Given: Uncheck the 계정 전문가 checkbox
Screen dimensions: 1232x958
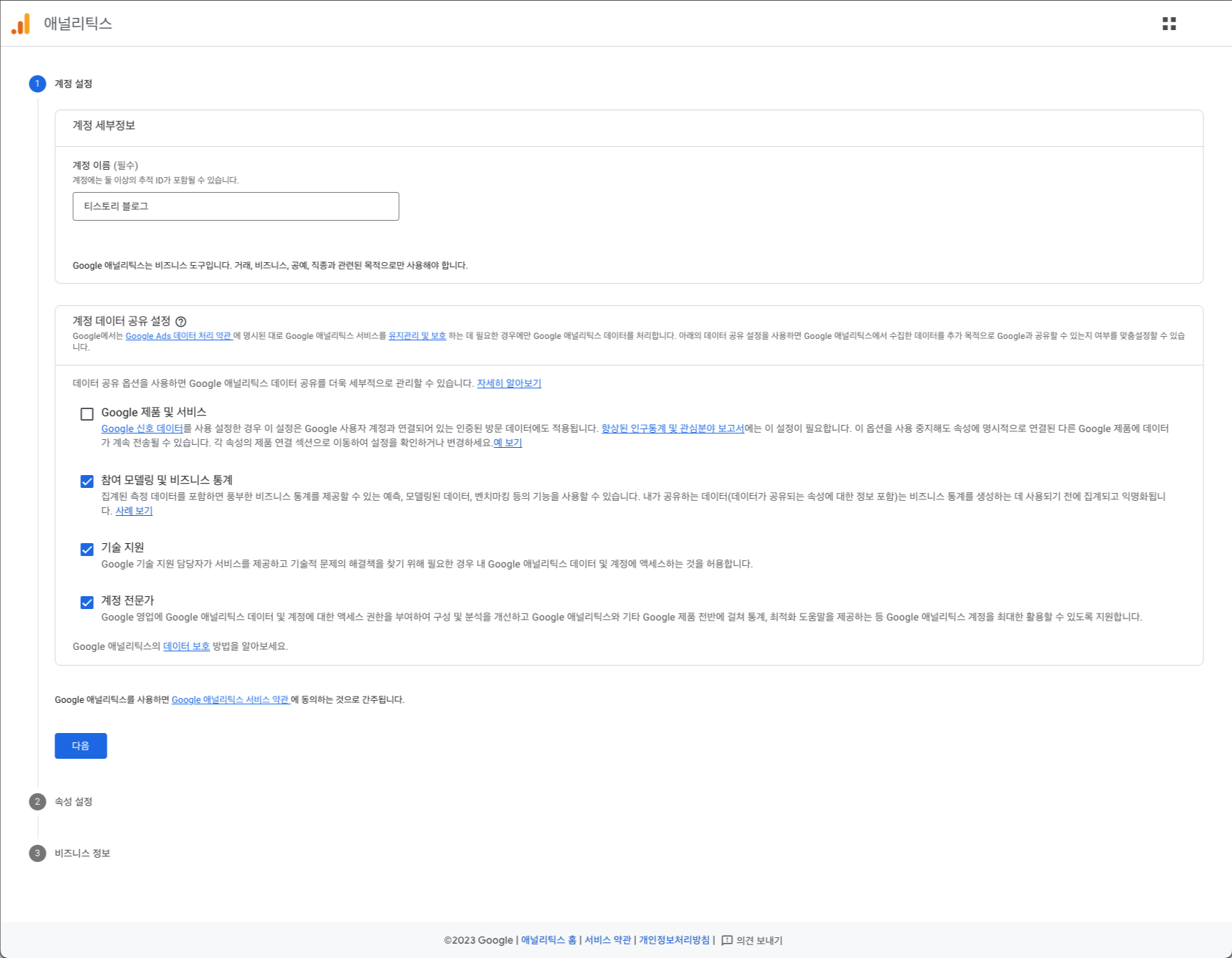Looking at the screenshot, I should (87, 603).
